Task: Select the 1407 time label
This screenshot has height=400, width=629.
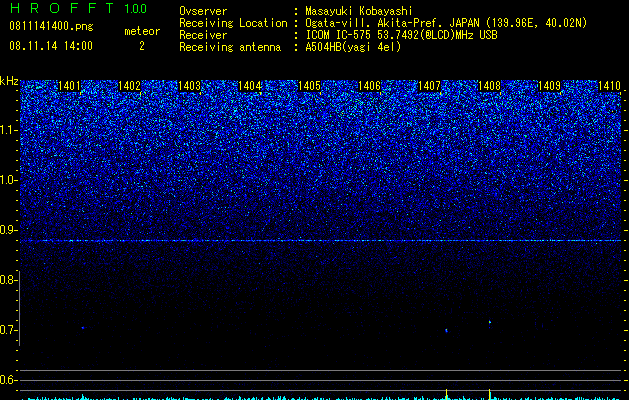Action: 429,86
